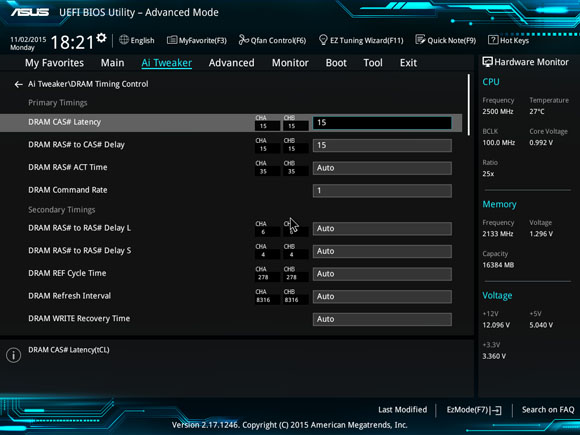
Task: Switch to the Monitor tab
Action: pos(290,63)
